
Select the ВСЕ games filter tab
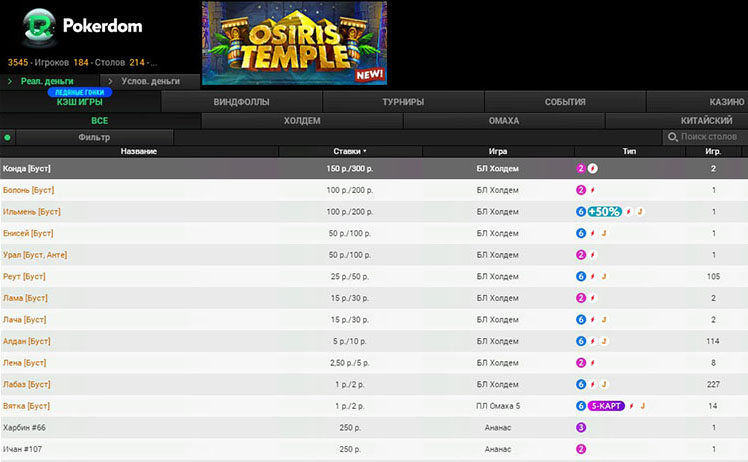100,121
